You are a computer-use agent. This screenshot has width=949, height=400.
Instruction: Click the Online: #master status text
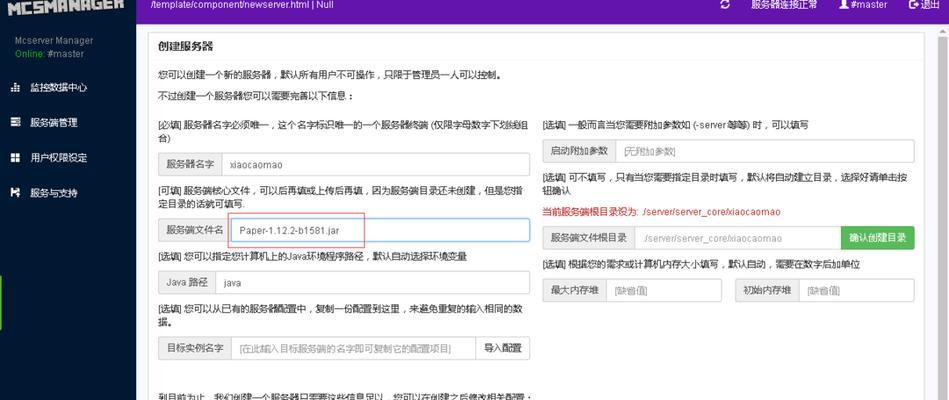coord(50,54)
